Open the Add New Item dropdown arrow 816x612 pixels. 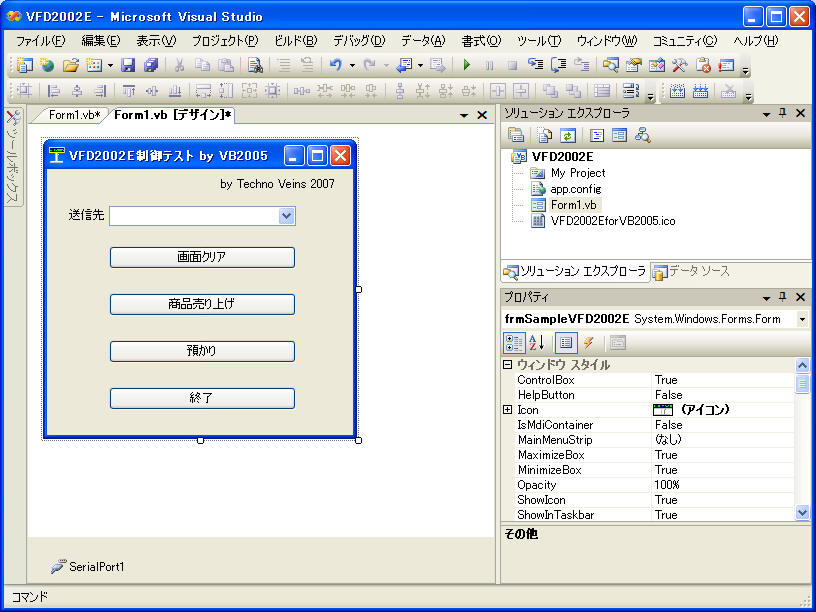pos(110,66)
